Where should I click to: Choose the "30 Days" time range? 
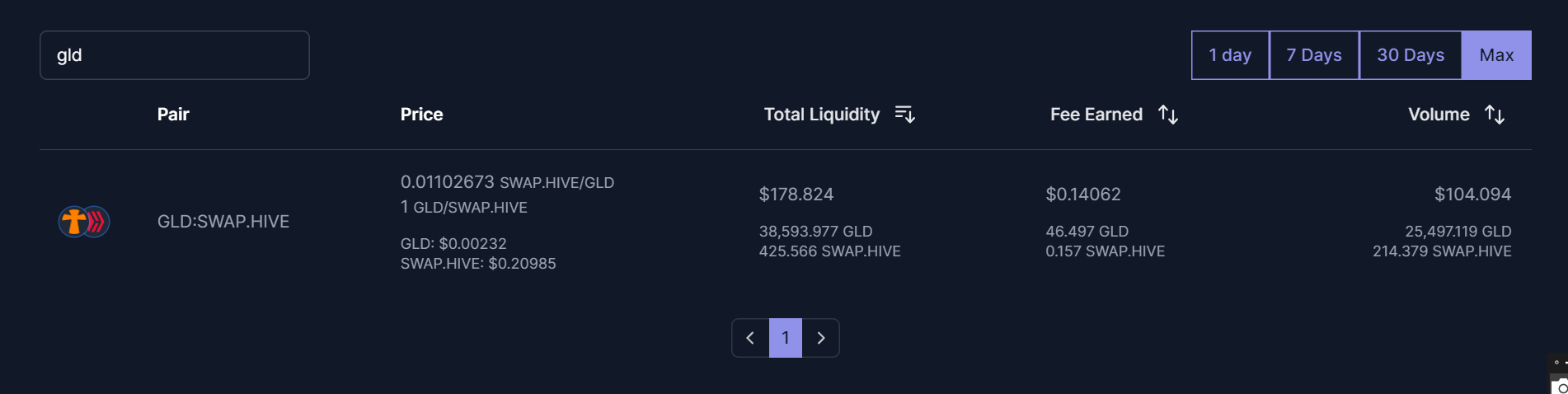[x=1411, y=55]
